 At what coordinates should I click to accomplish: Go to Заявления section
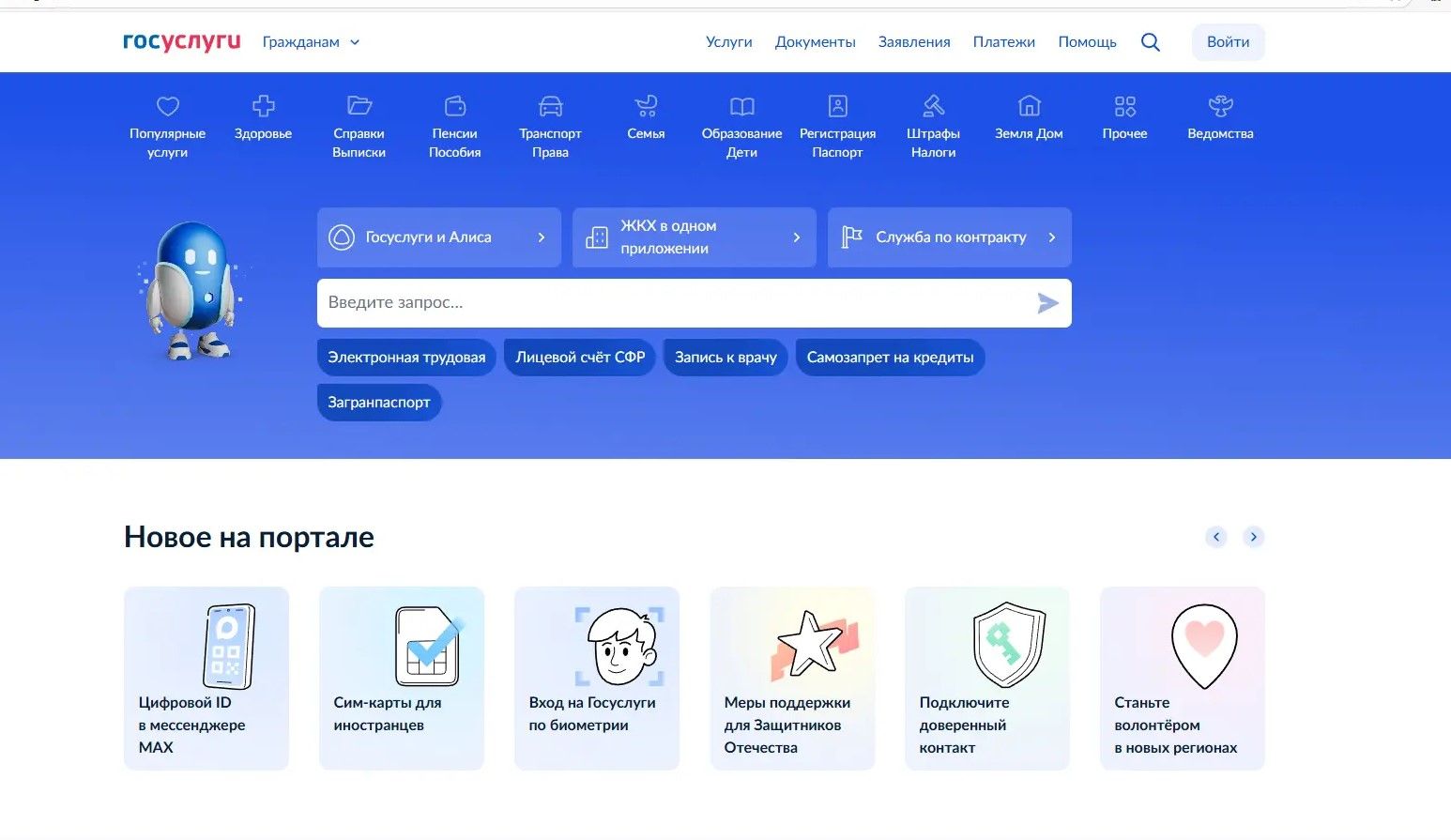point(914,42)
